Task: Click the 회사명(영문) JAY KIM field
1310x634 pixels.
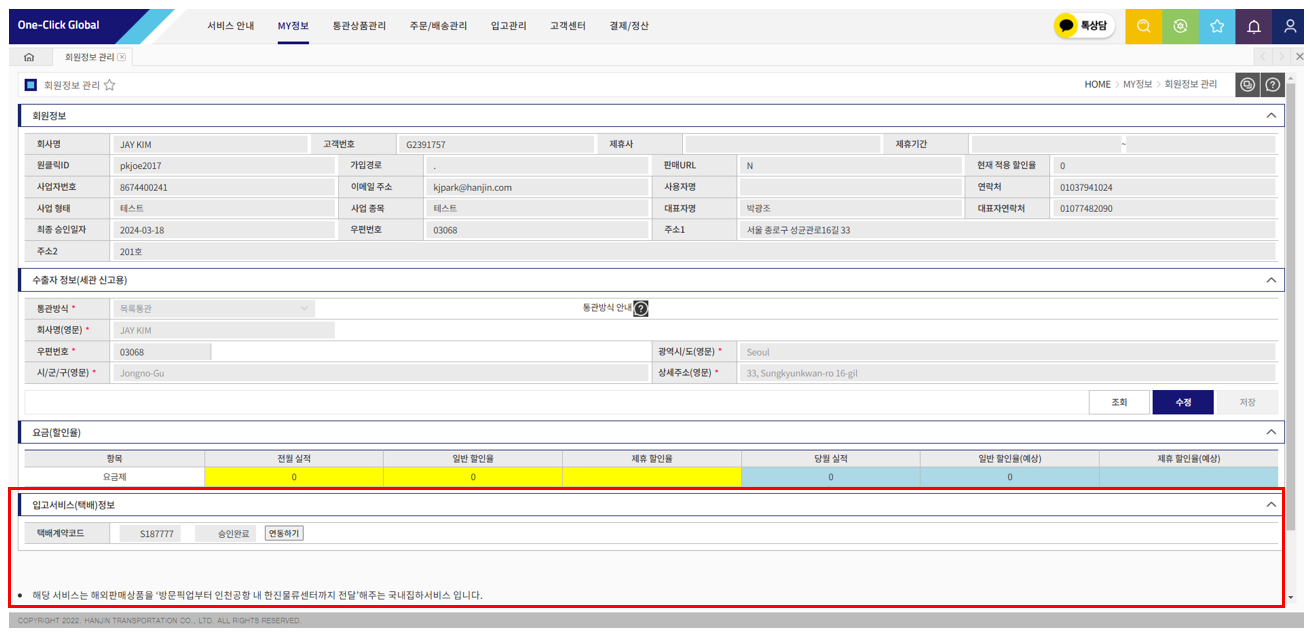Action: tap(224, 330)
